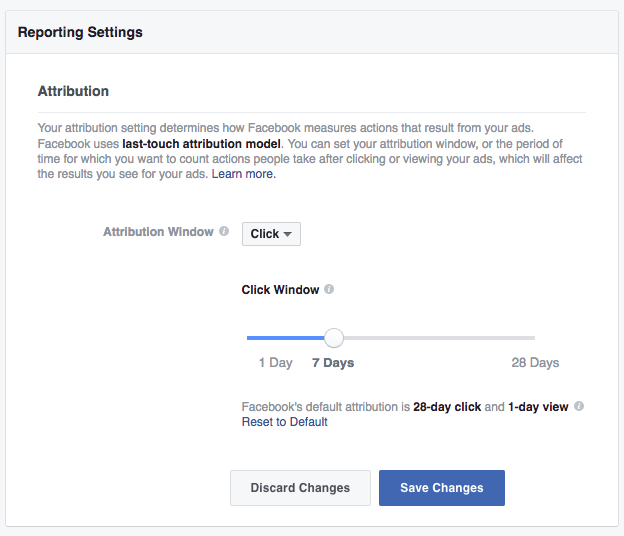
Task: Select the 7 Days slider label
Action: (333, 363)
